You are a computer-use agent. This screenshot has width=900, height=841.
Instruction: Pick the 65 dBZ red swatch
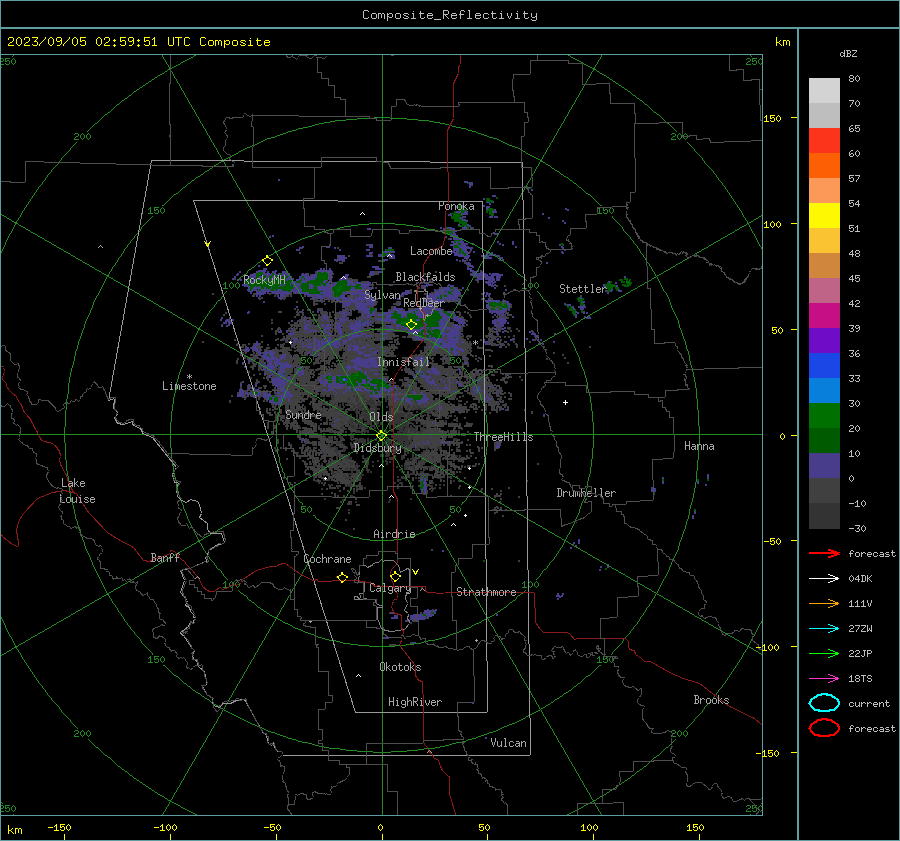point(824,141)
